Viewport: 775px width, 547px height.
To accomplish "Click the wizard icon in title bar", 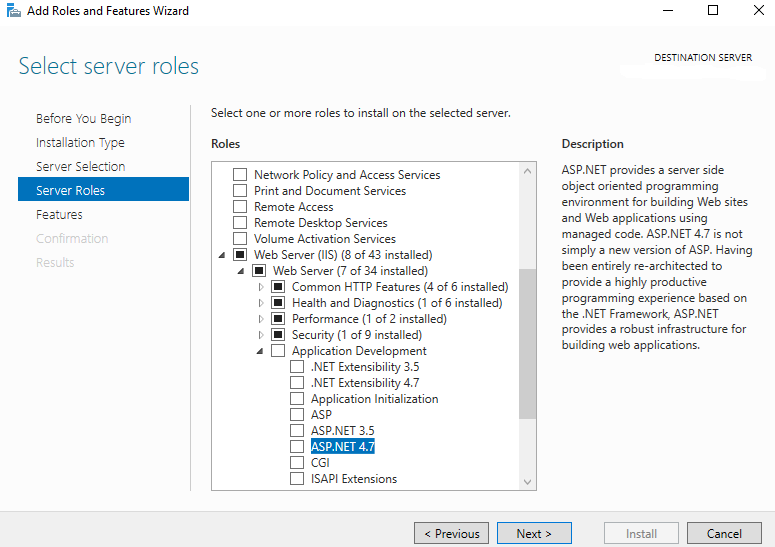I will (14, 10).
